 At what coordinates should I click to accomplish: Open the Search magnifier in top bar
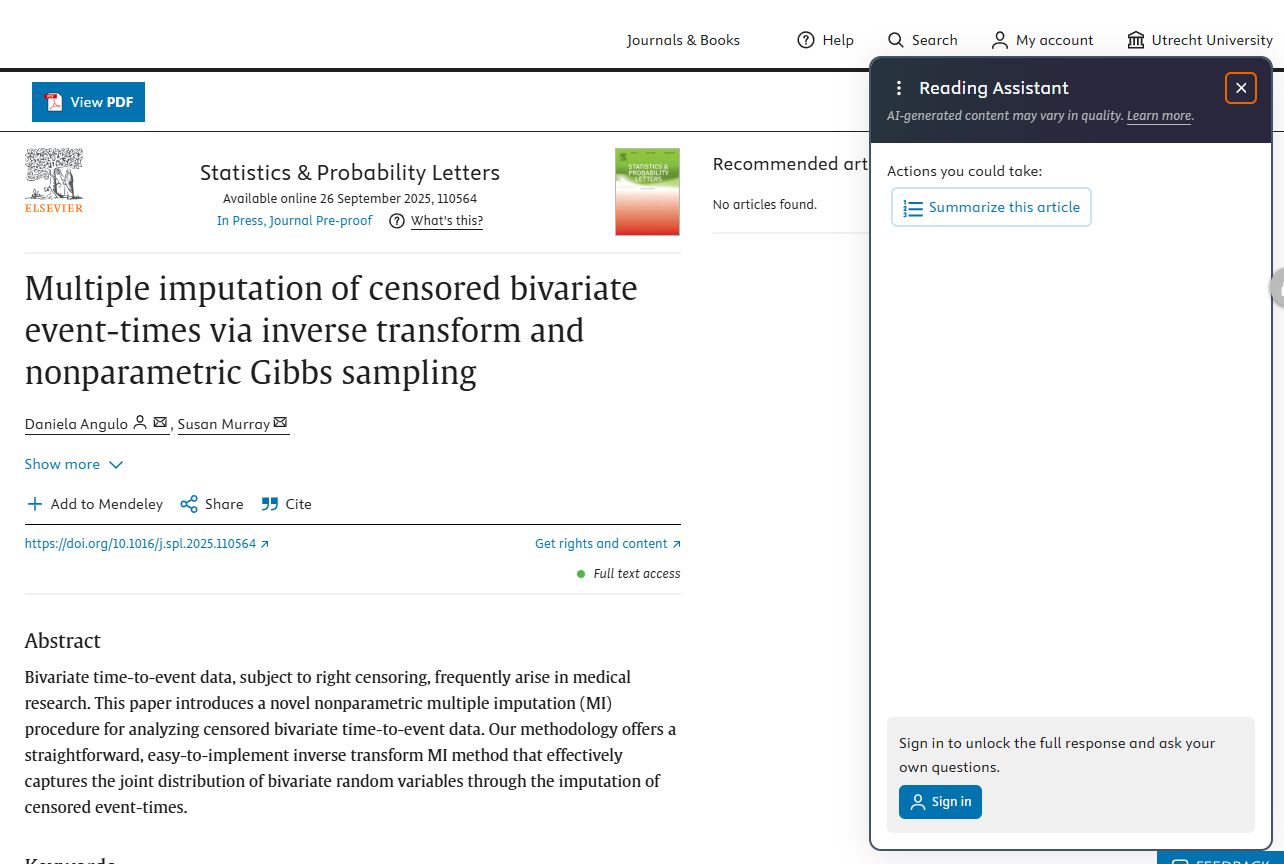[896, 40]
